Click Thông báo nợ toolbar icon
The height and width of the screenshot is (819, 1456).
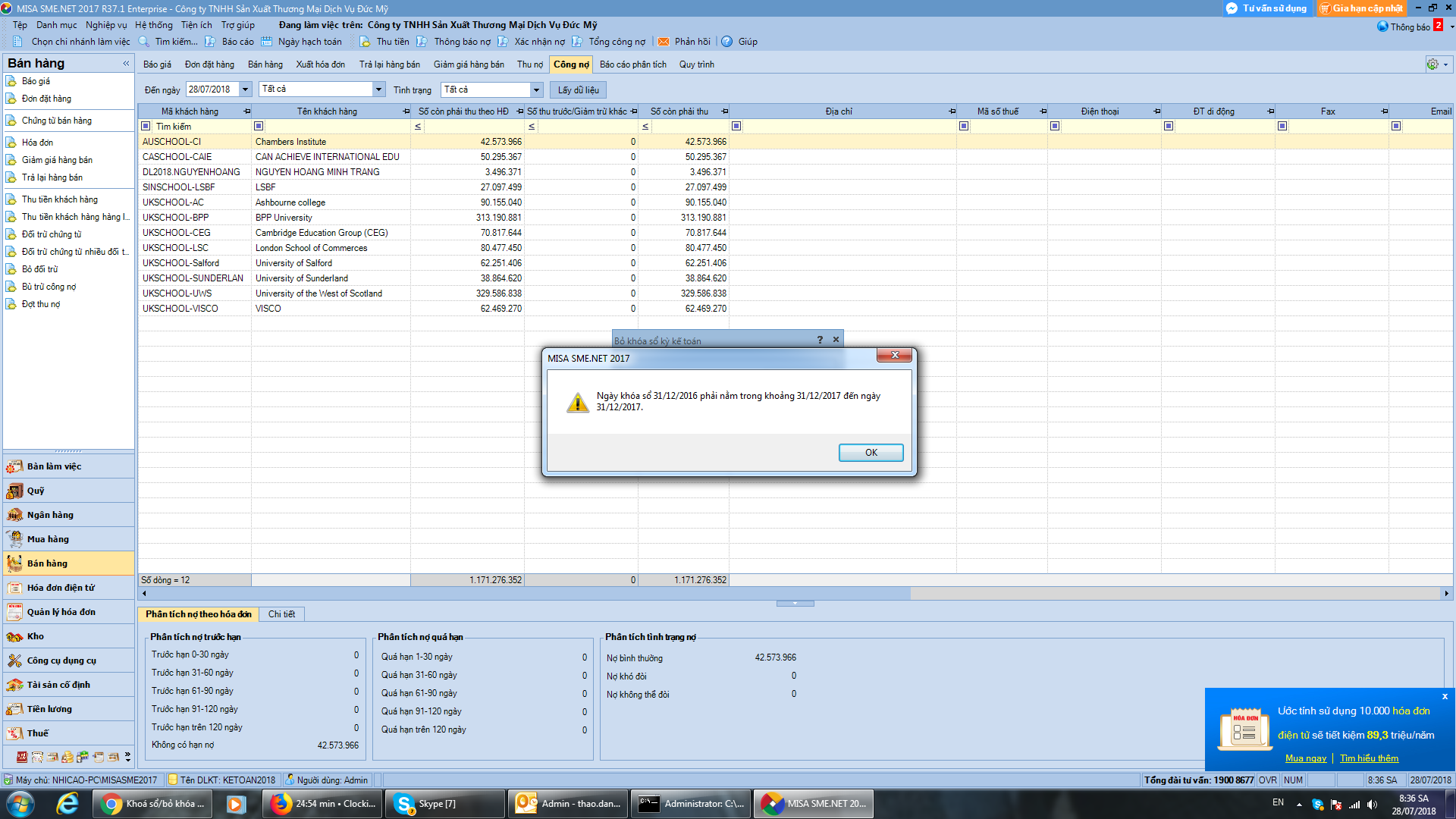422,42
